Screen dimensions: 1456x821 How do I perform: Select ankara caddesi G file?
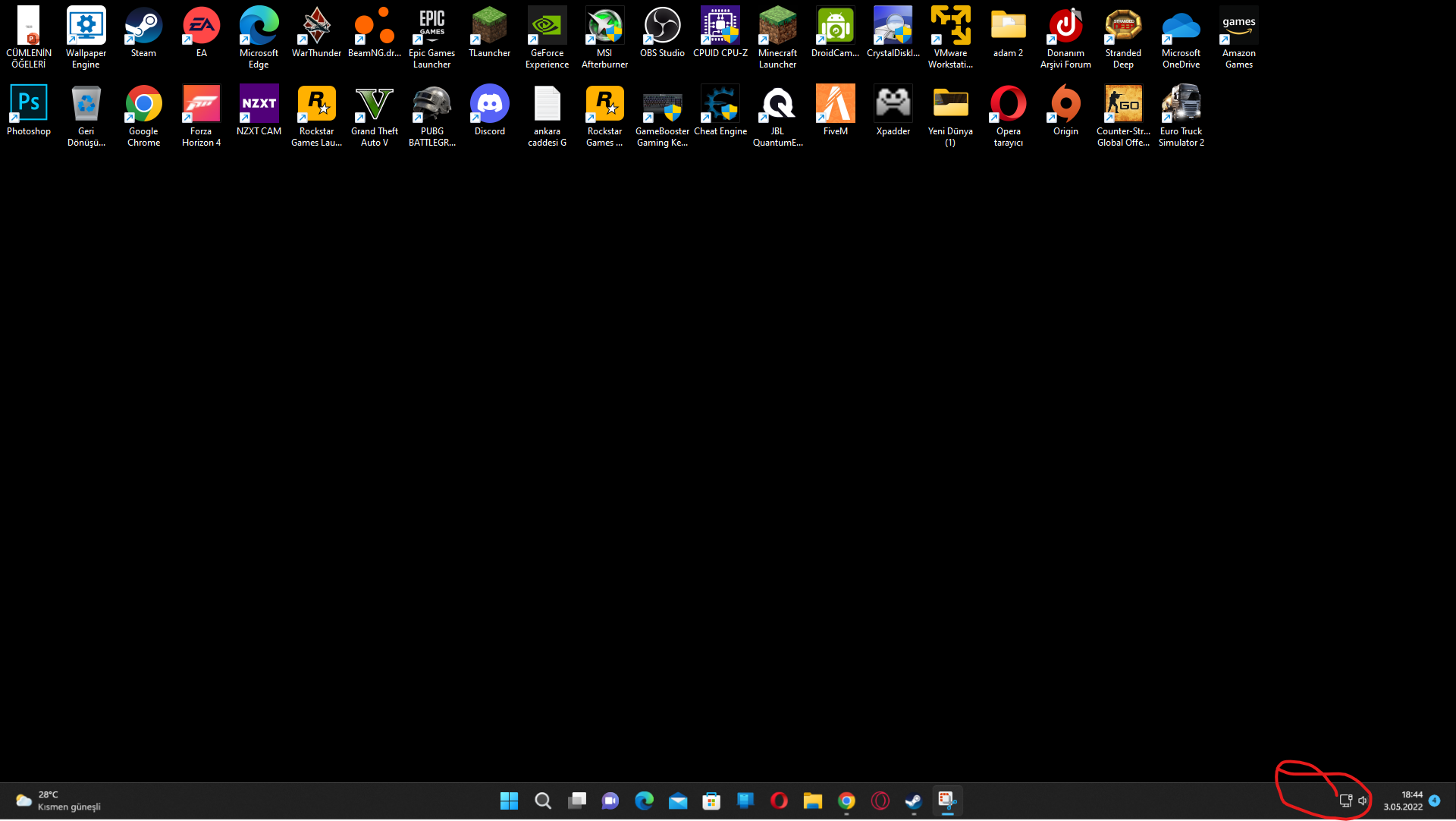click(547, 116)
